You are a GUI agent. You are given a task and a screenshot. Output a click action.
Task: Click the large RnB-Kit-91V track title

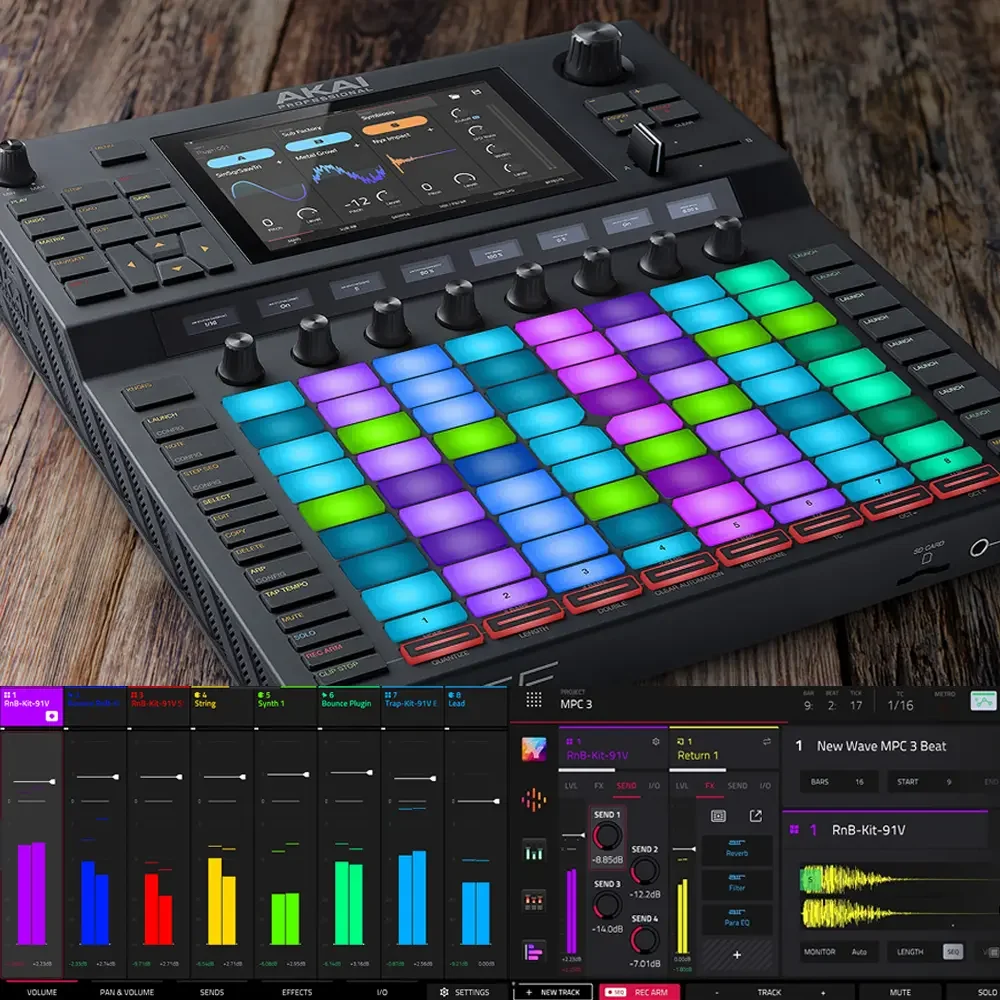click(x=869, y=830)
